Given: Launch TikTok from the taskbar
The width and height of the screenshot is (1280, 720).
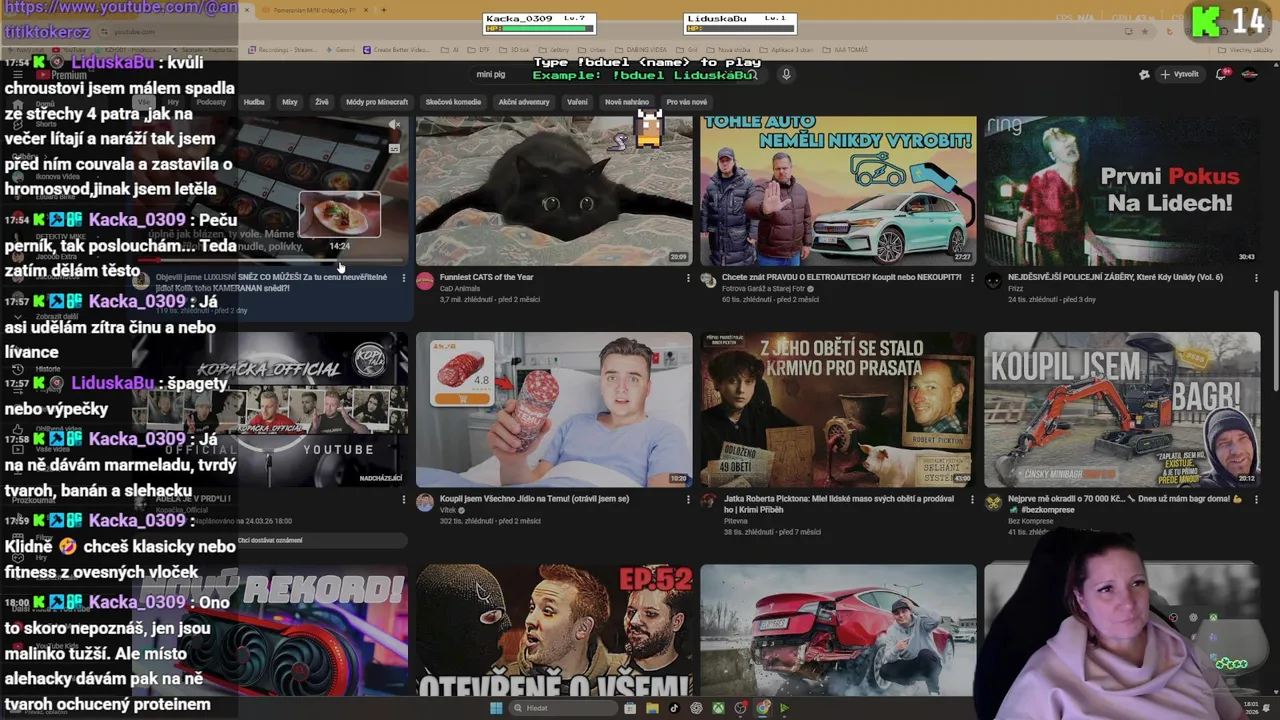Looking at the screenshot, I should 674,708.
